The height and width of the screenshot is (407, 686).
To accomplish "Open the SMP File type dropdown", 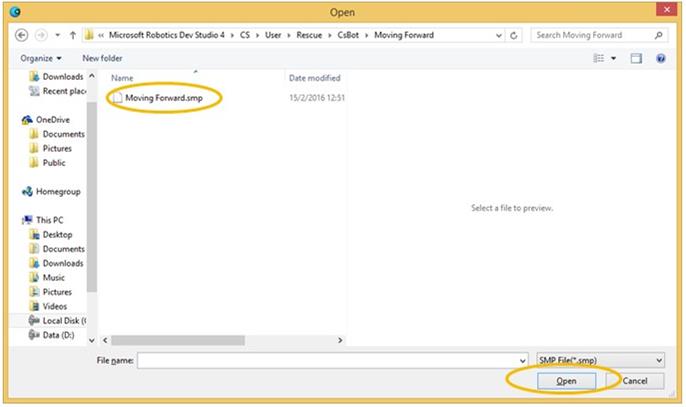I will [600, 359].
